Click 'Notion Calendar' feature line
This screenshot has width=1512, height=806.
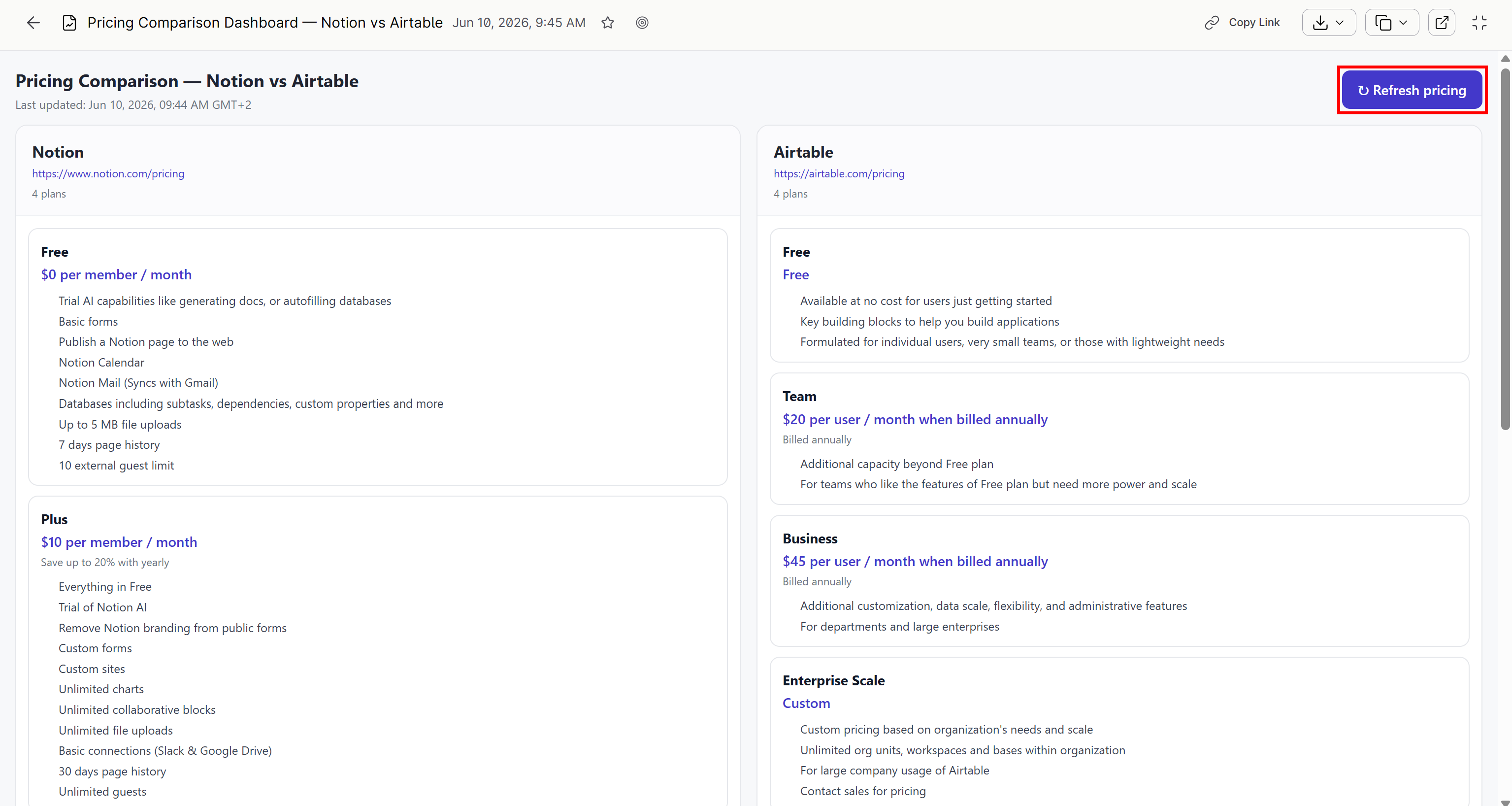(x=101, y=363)
